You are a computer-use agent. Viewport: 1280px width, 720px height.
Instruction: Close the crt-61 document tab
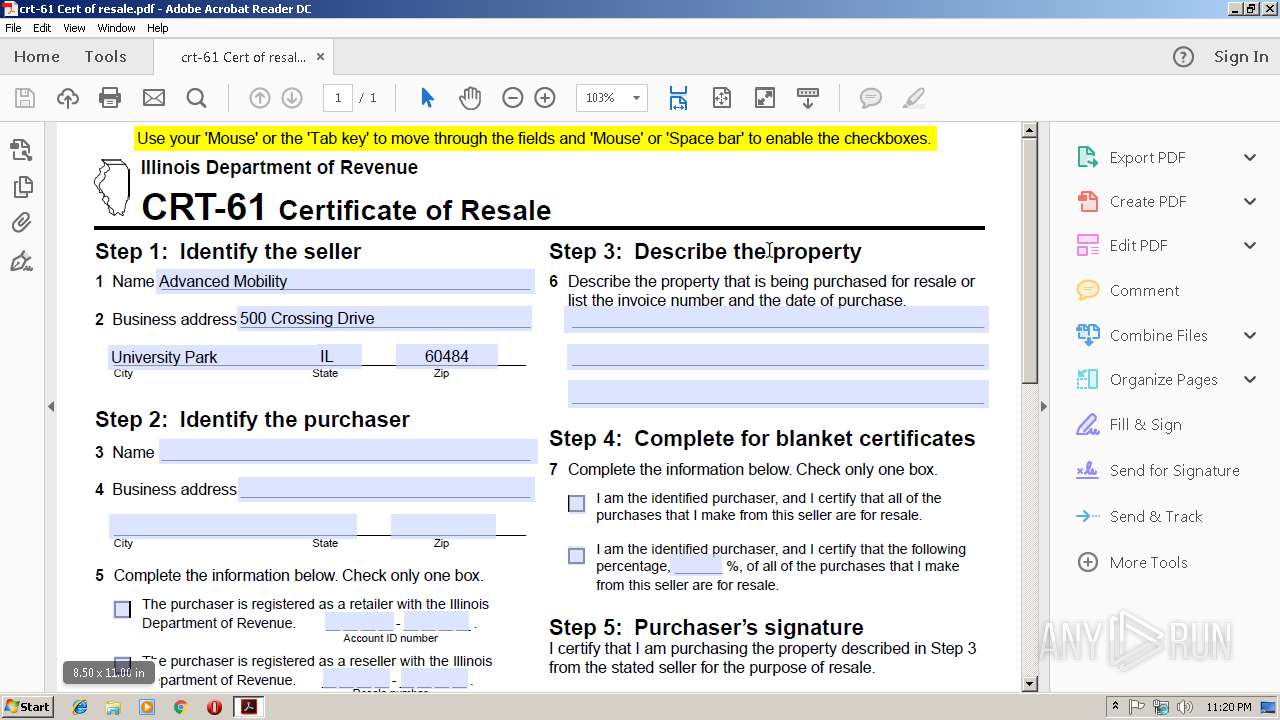click(x=320, y=57)
